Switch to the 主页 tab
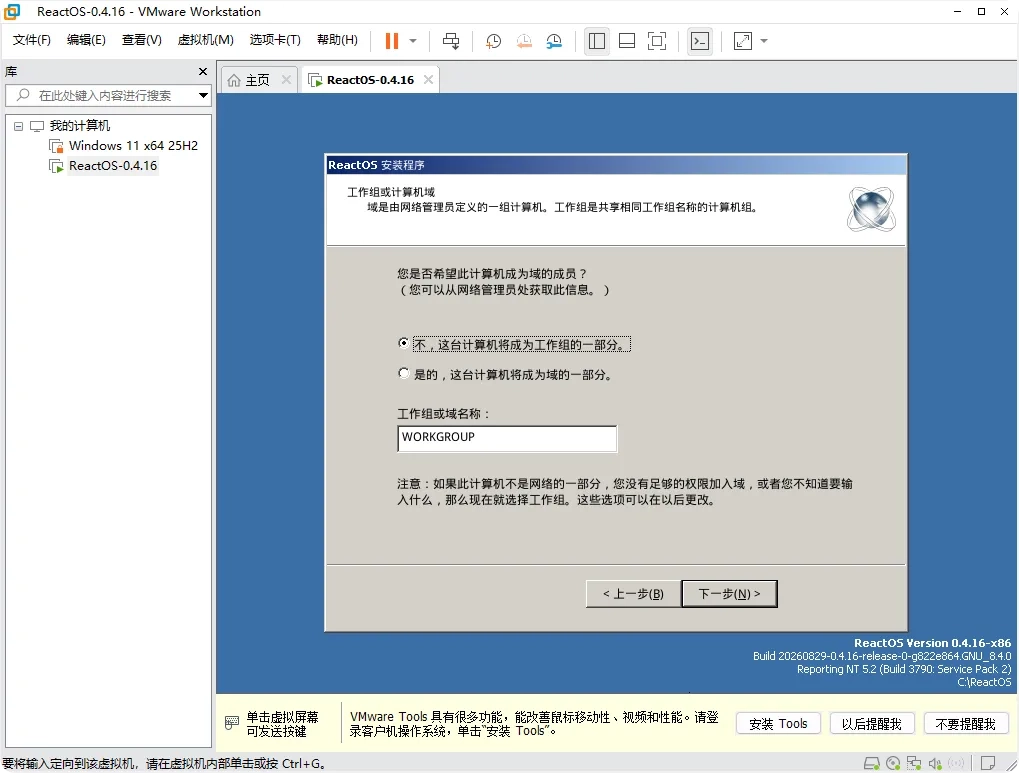The height and width of the screenshot is (773, 1019). 257,80
